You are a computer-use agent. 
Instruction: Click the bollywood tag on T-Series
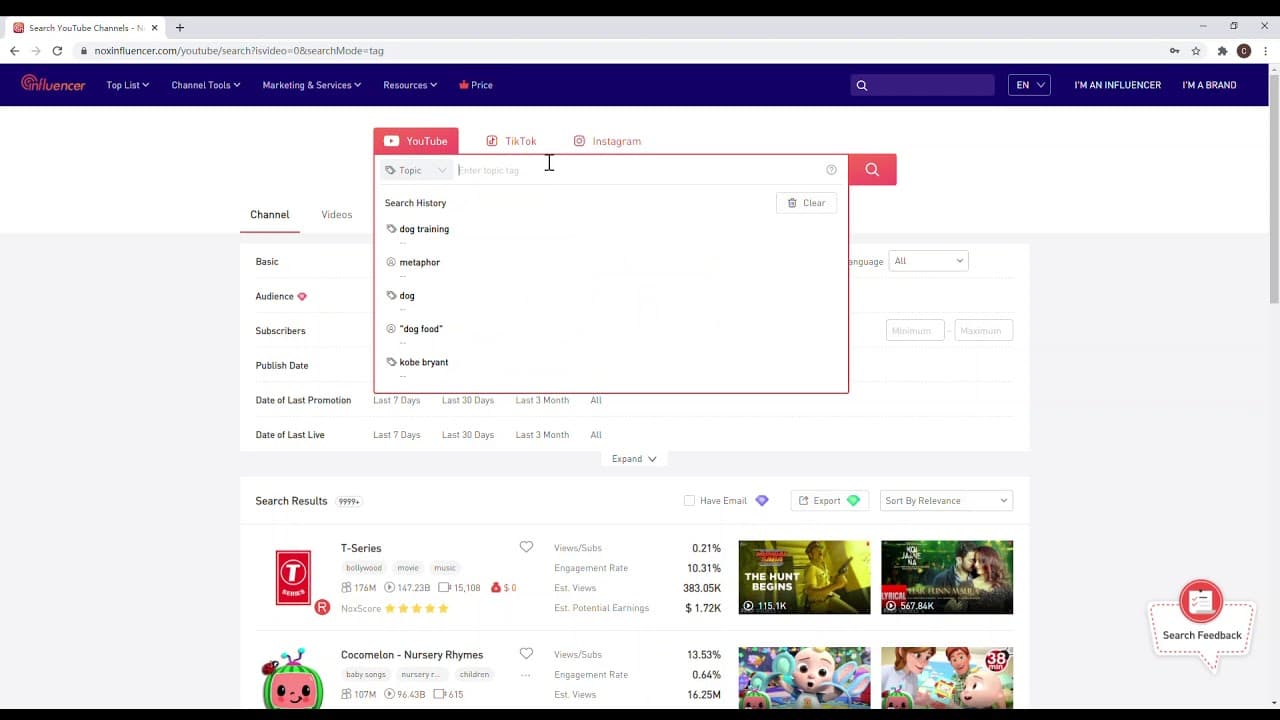click(x=364, y=568)
